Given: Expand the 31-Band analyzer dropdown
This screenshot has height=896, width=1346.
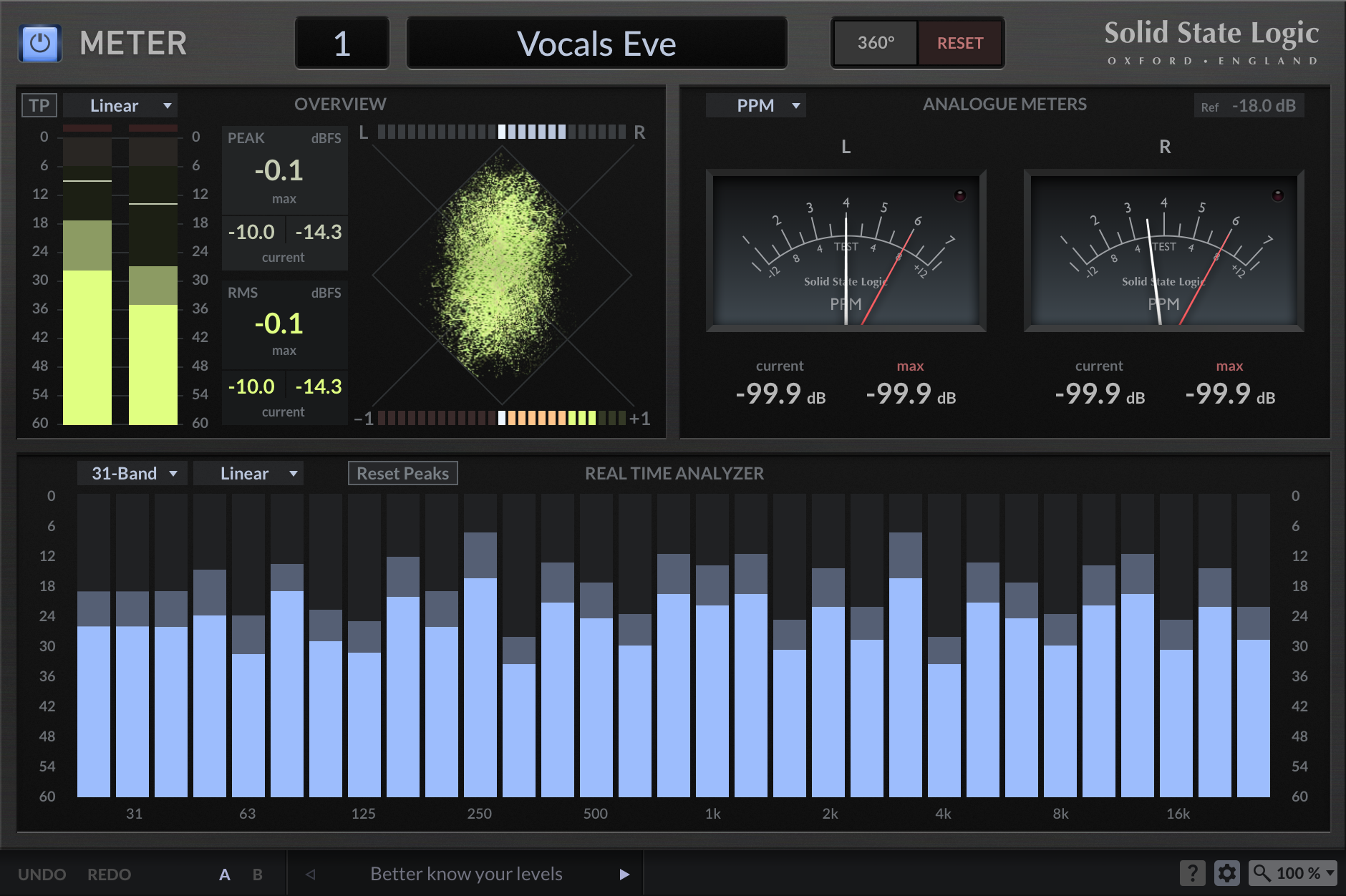Looking at the screenshot, I should [132, 474].
